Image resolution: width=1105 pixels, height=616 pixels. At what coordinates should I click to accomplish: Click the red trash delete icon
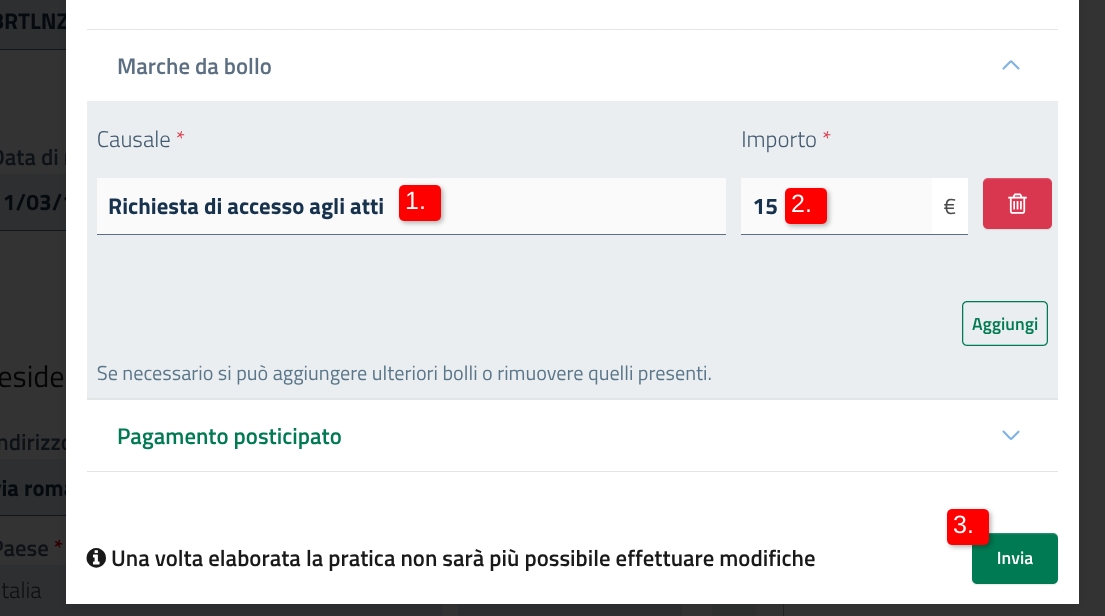[x=1017, y=204]
